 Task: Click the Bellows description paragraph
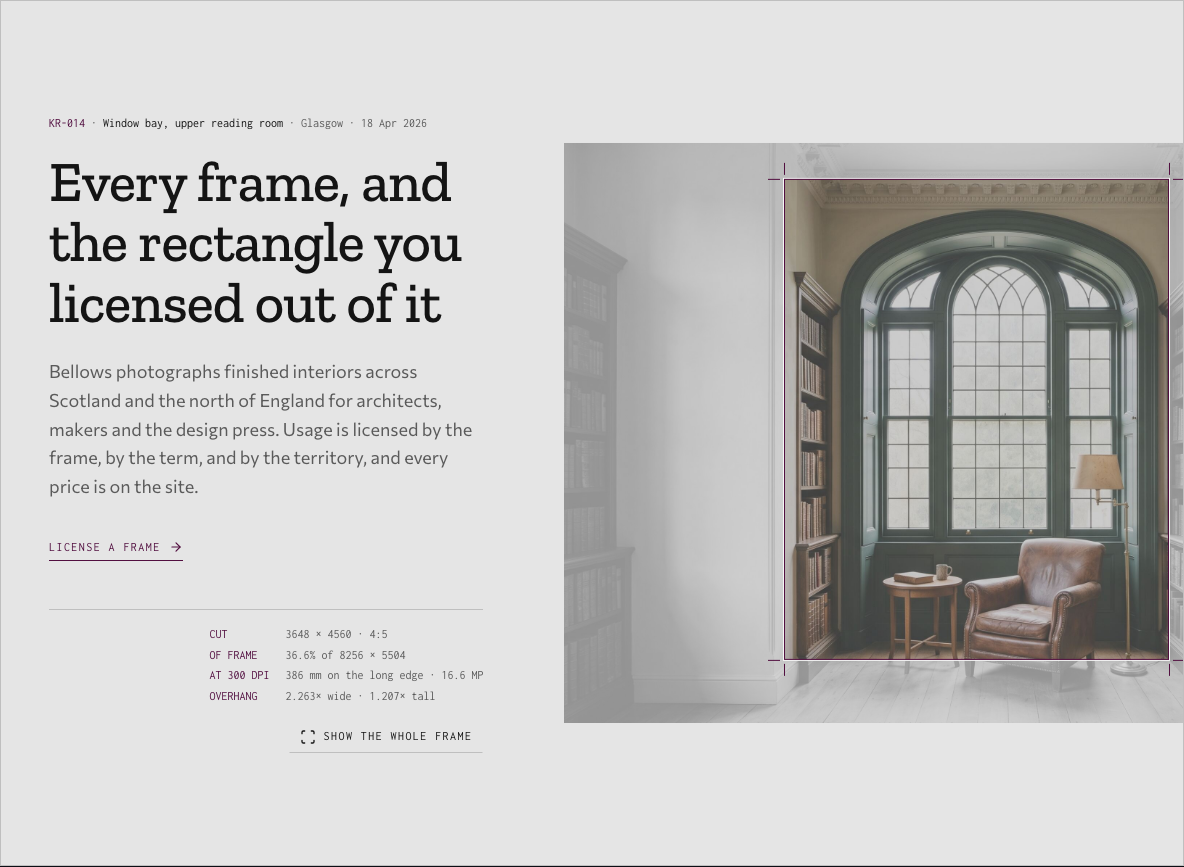coord(261,429)
